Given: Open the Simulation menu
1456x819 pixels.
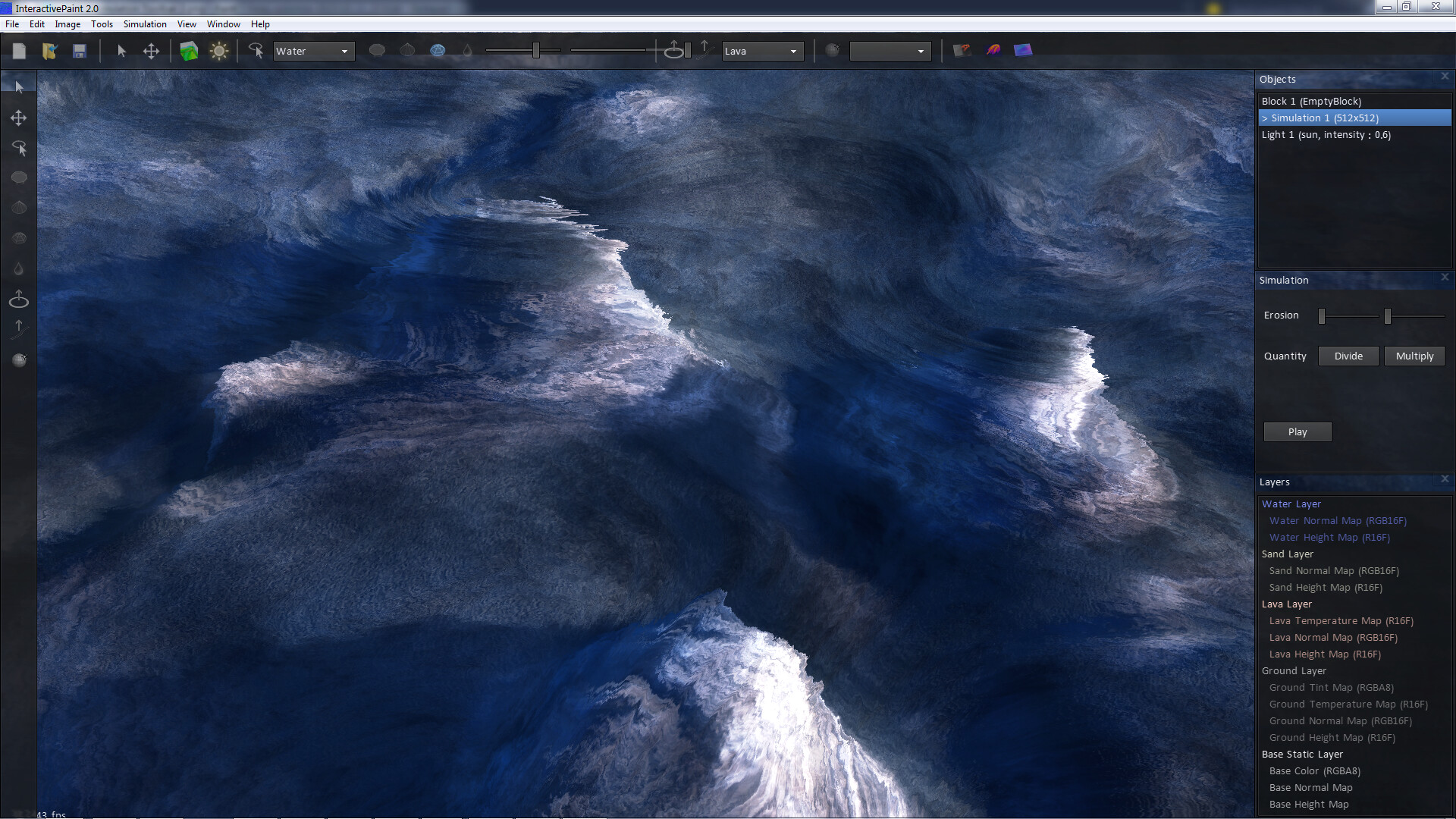Looking at the screenshot, I should click(144, 24).
